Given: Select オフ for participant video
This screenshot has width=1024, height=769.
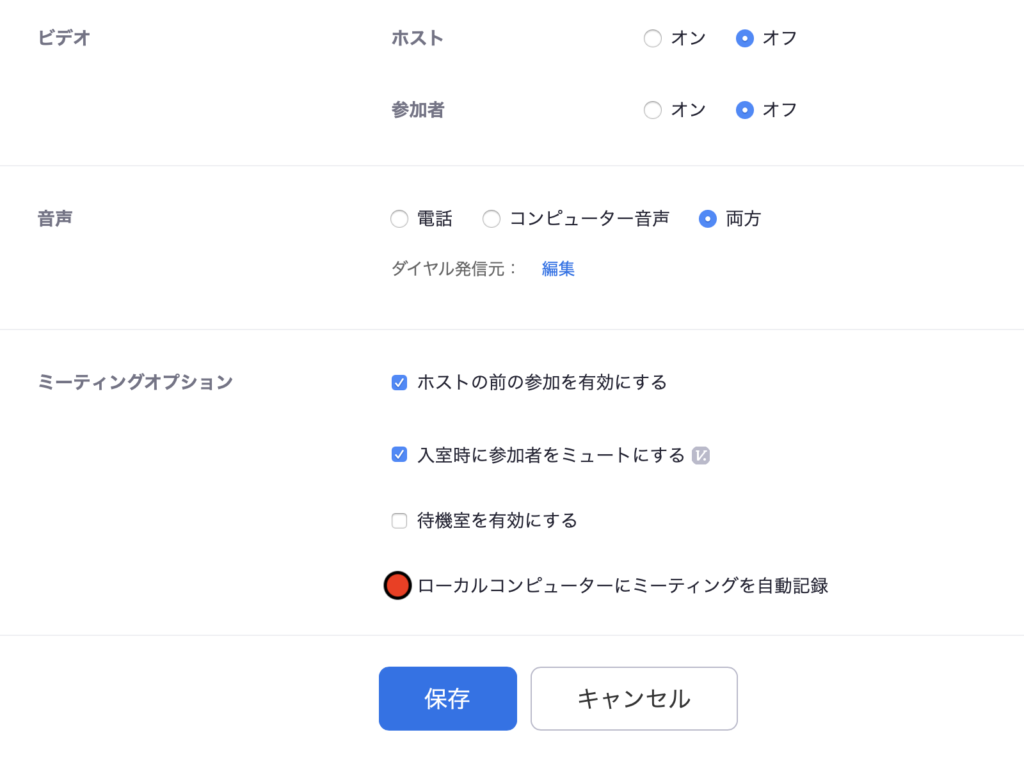Looking at the screenshot, I should [744, 110].
